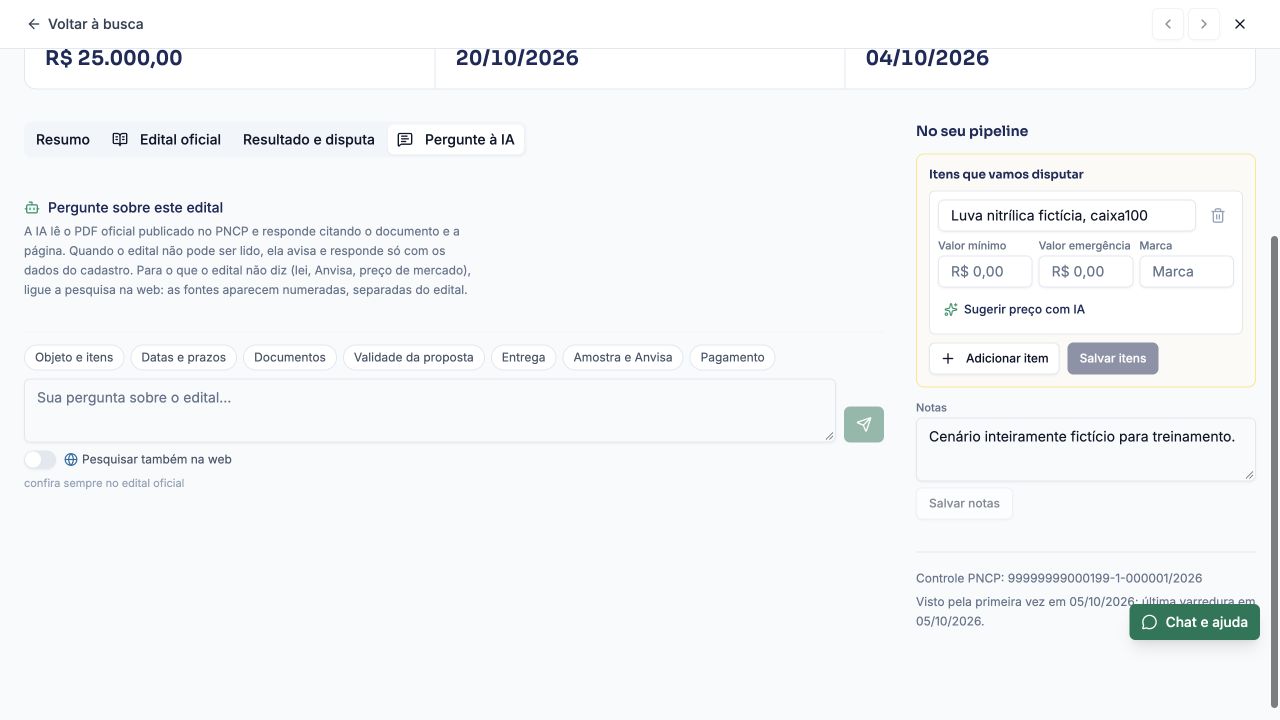Screen dimensions: 1280x720
Task: Go back via Voltar à busca
Action: point(85,24)
